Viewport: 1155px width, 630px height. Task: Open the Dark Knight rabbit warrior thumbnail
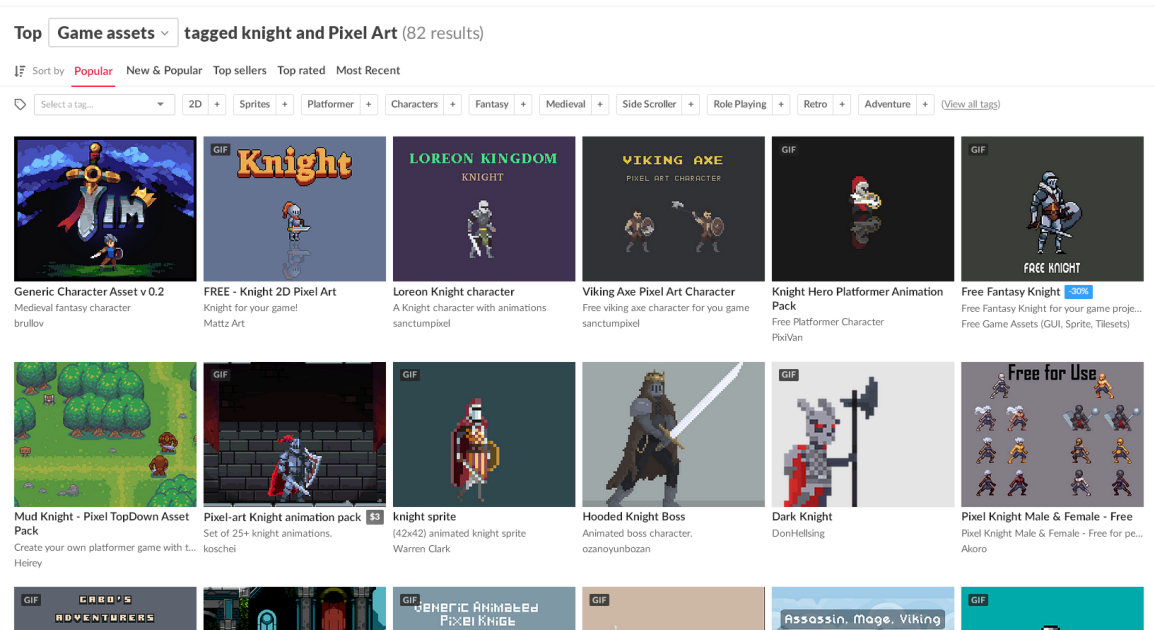pyautogui.click(x=863, y=434)
